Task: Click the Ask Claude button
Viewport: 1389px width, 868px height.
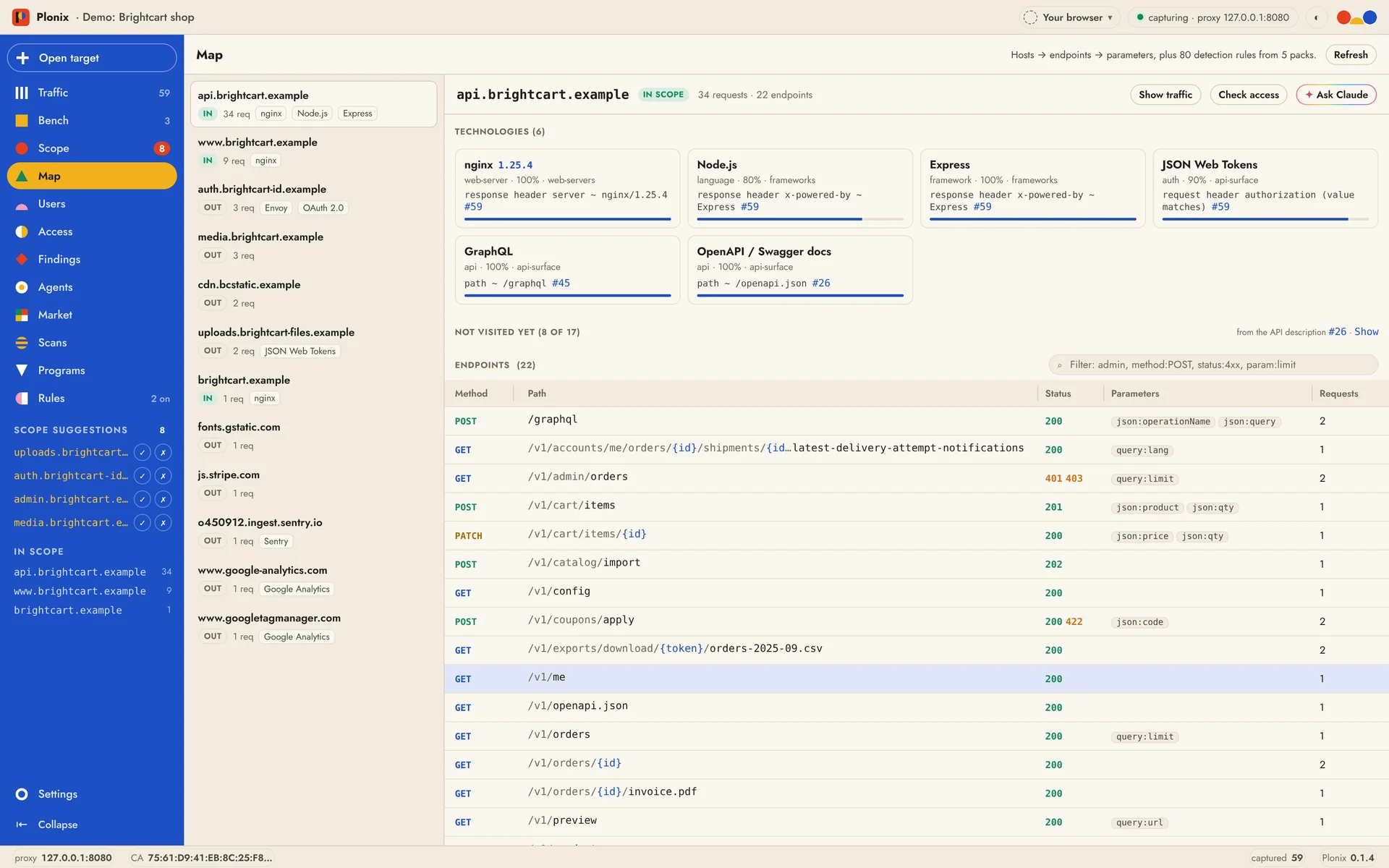Action: [1335, 95]
